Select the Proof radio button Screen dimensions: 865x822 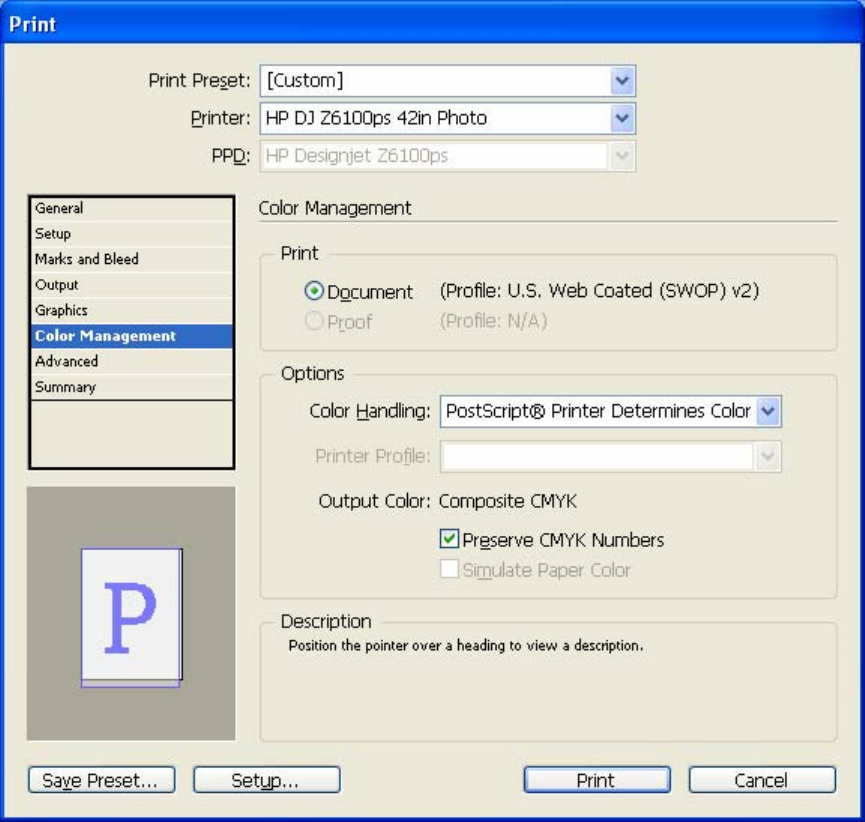pos(314,322)
